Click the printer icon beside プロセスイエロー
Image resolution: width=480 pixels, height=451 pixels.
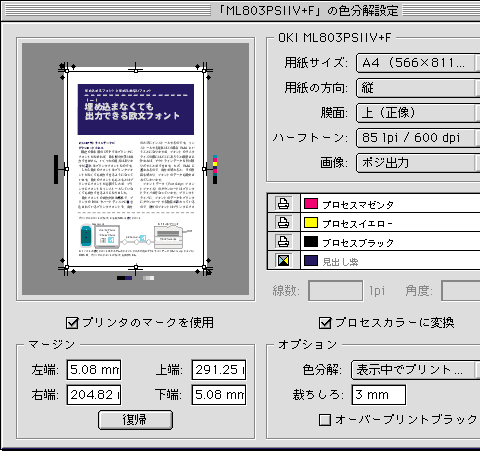click(x=283, y=222)
